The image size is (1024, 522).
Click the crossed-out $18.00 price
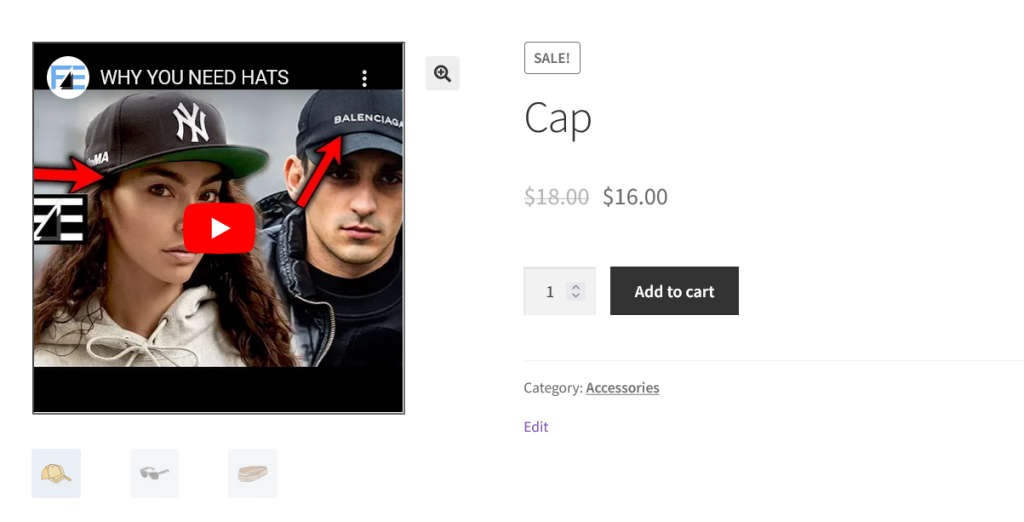(x=557, y=197)
